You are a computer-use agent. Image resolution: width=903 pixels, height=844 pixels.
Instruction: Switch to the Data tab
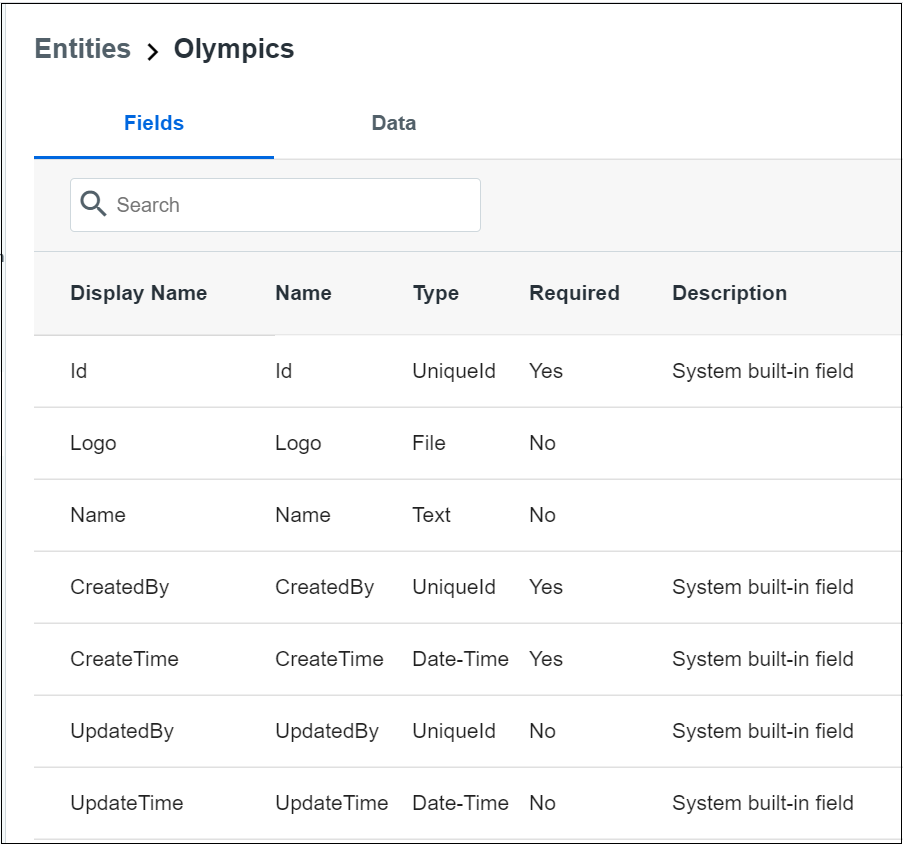pos(393,123)
